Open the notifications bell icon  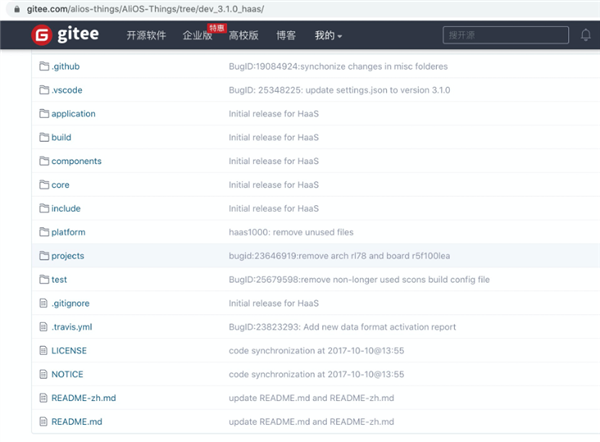click(586, 35)
